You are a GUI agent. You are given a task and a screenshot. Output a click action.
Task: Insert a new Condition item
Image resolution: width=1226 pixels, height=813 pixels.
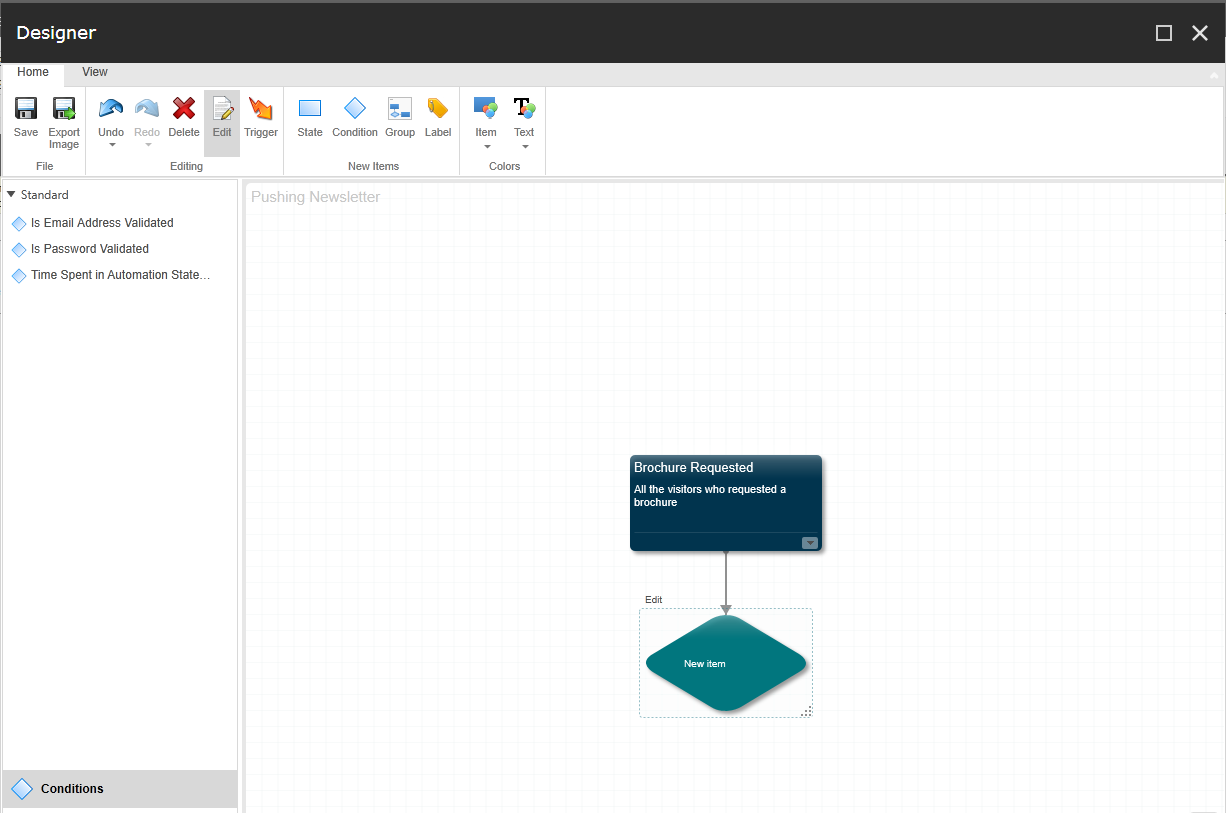click(x=355, y=118)
